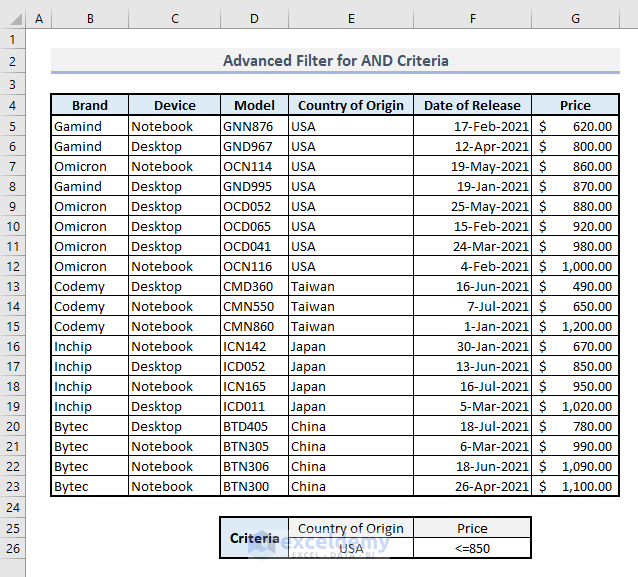Click 'China' in the BTD405 row
638x577 pixels.
(x=351, y=426)
